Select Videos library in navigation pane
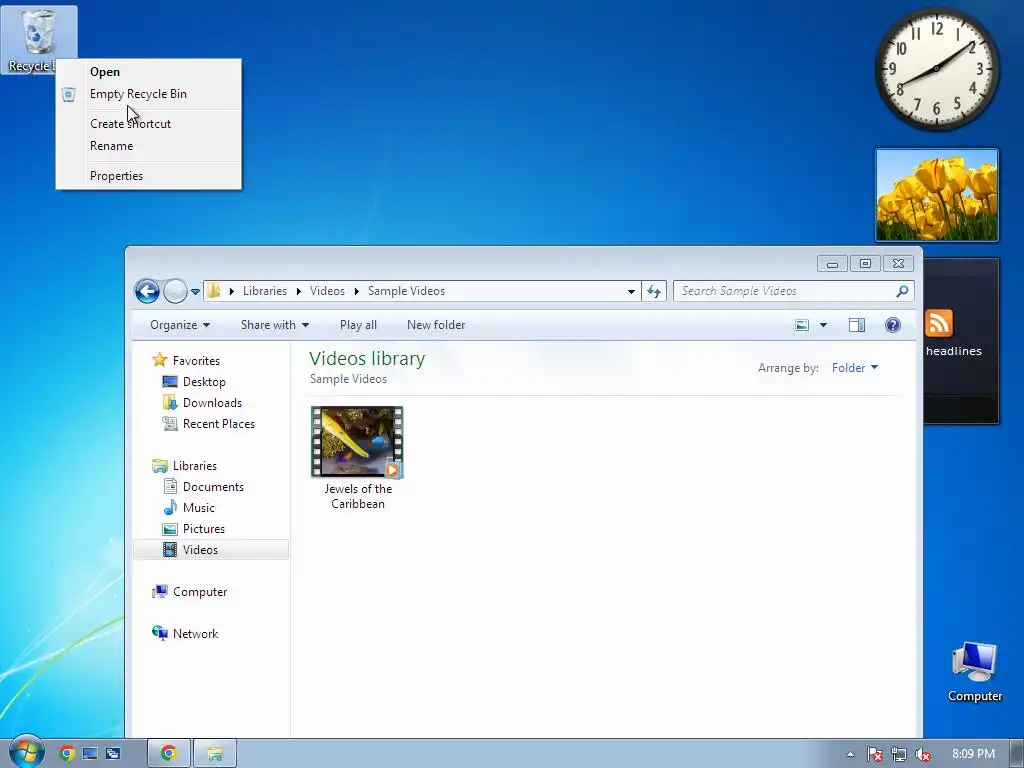This screenshot has height=768, width=1024. [x=211, y=550]
